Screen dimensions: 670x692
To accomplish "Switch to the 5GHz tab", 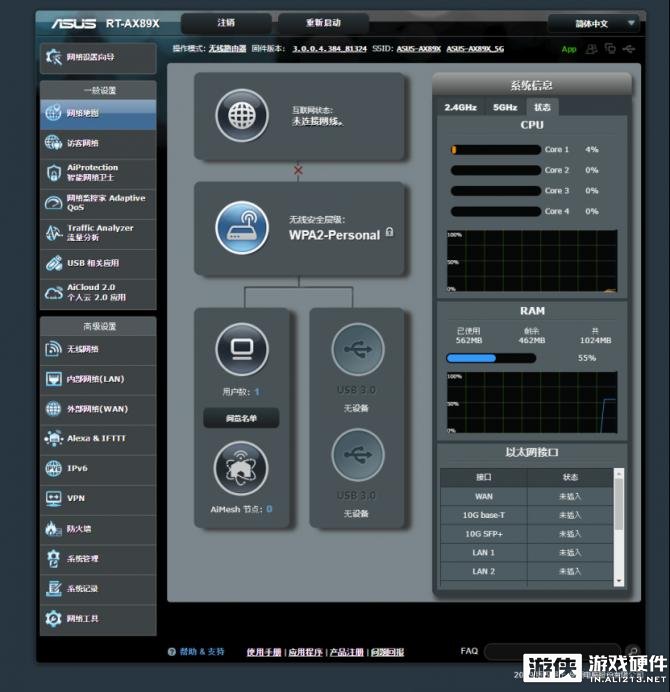I will (505, 107).
